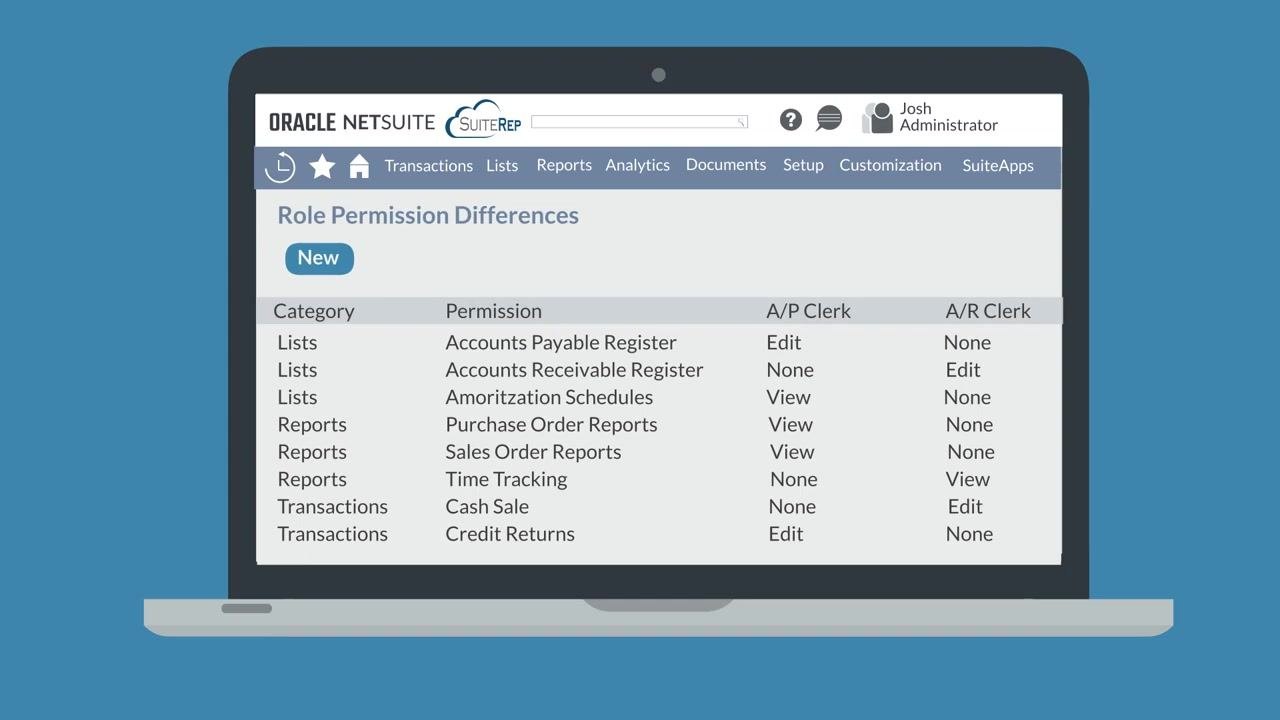Viewport: 1280px width, 720px height.
Task: Click the Role Permission Differences title
Action: (x=428, y=216)
